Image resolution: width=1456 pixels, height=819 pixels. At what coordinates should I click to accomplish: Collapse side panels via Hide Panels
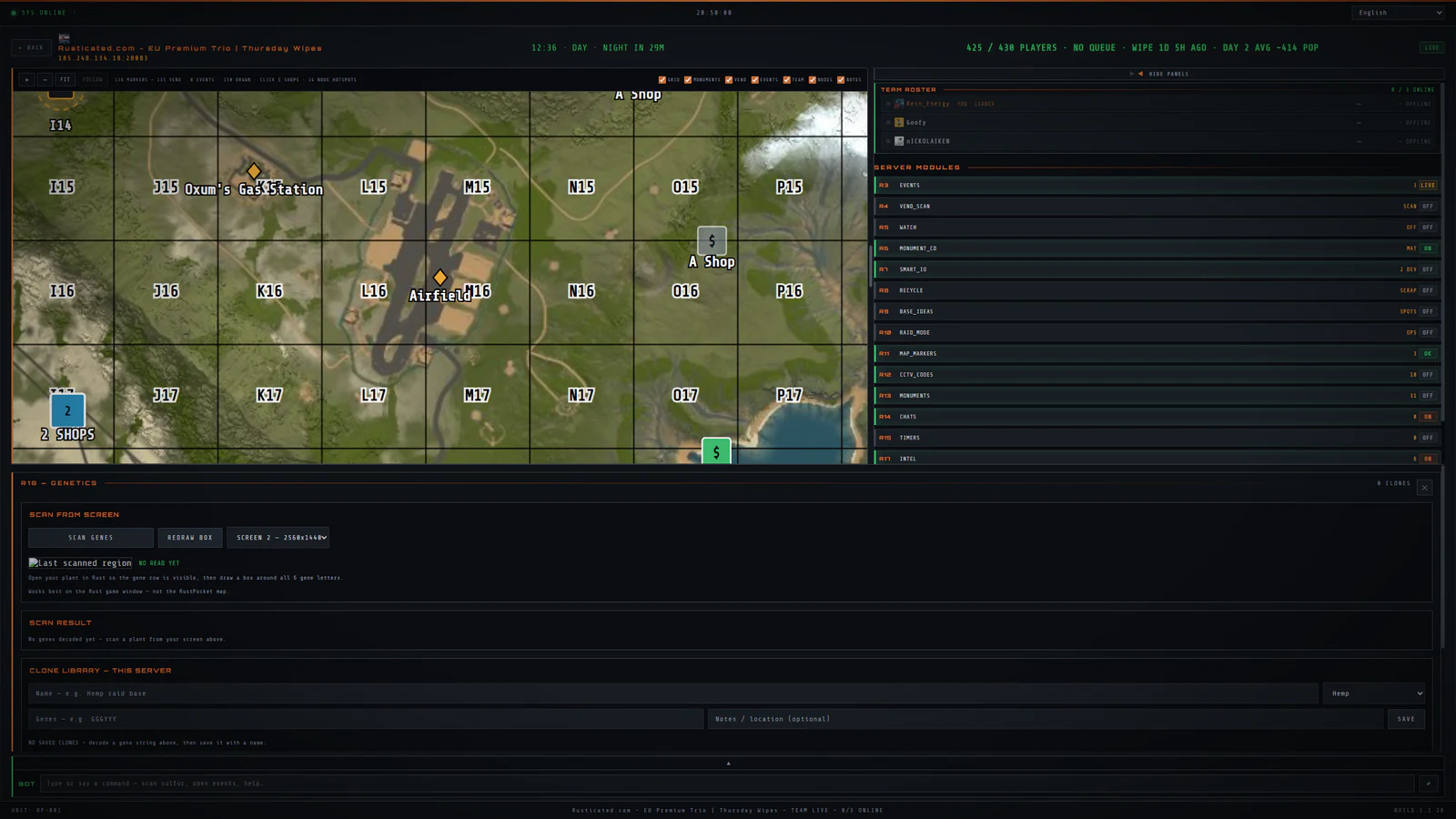pyautogui.click(x=1158, y=74)
